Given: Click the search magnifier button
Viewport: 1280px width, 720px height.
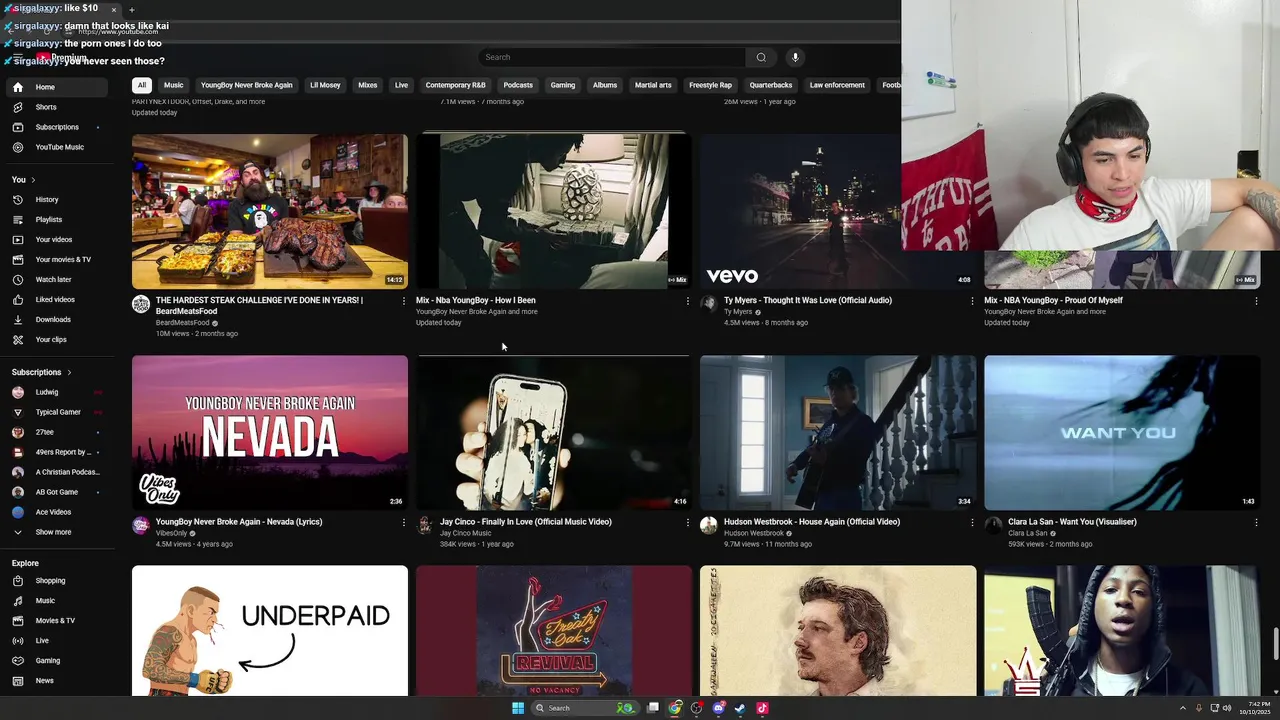Looking at the screenshot, I should (x=761, y=57).
